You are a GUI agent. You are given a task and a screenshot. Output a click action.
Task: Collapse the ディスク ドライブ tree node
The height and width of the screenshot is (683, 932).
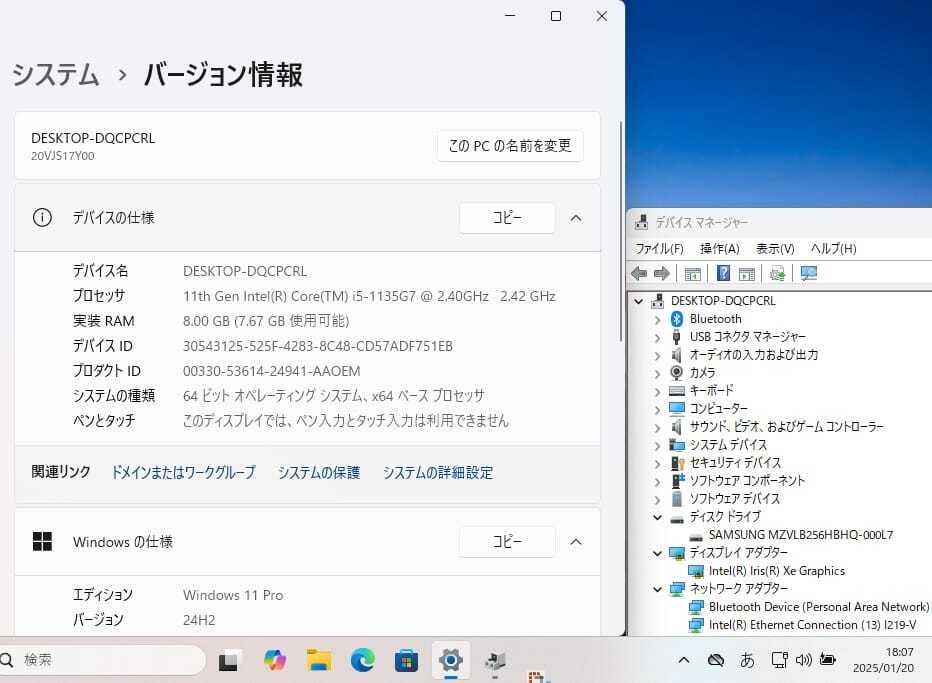pyautogui.click(x=657, y=517)
